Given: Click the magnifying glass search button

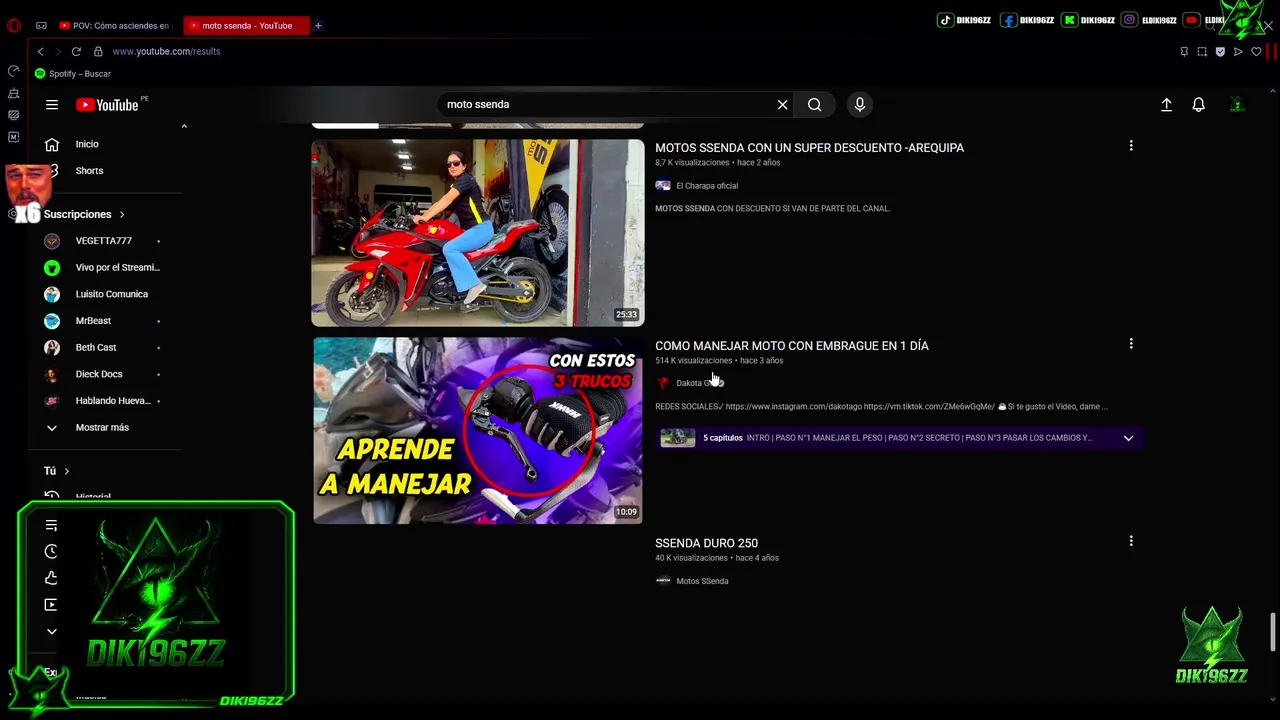Looking at the screenshot, I should [x=815, y=105].
